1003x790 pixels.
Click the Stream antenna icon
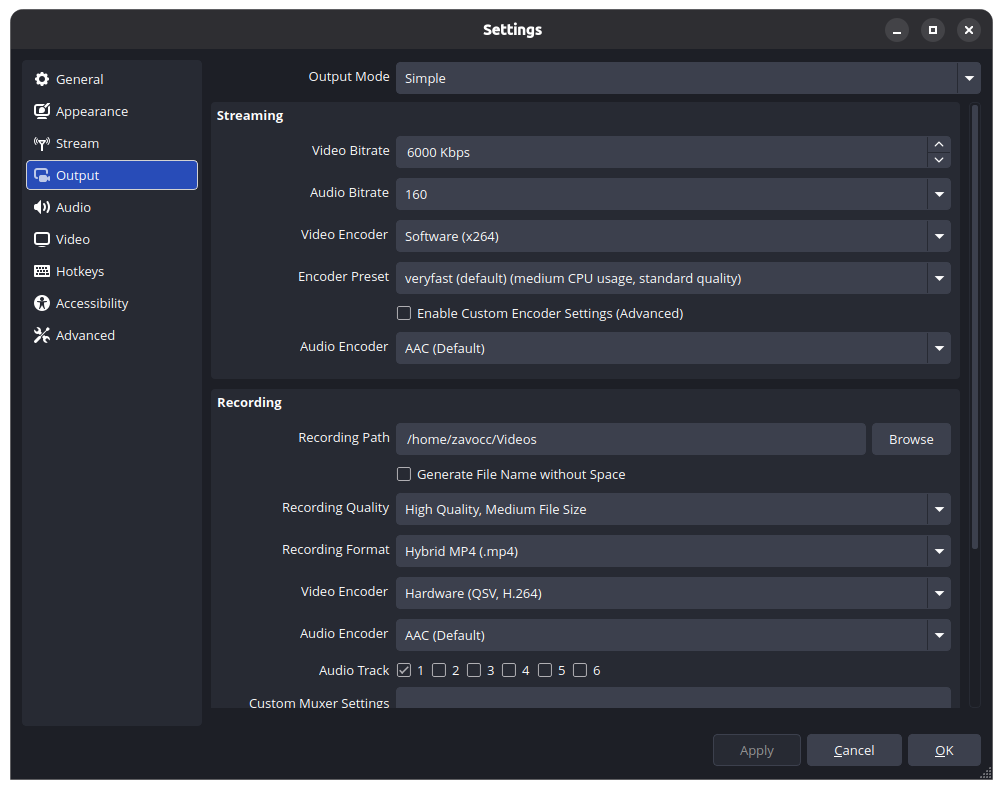click(42, 143)
